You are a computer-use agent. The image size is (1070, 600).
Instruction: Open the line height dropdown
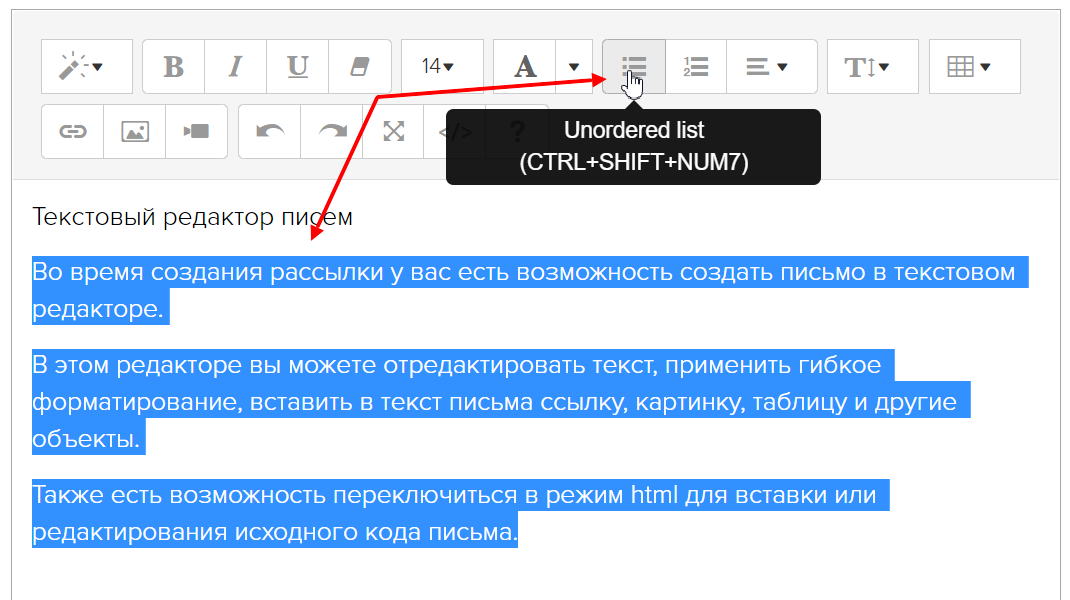pos(872,67)
